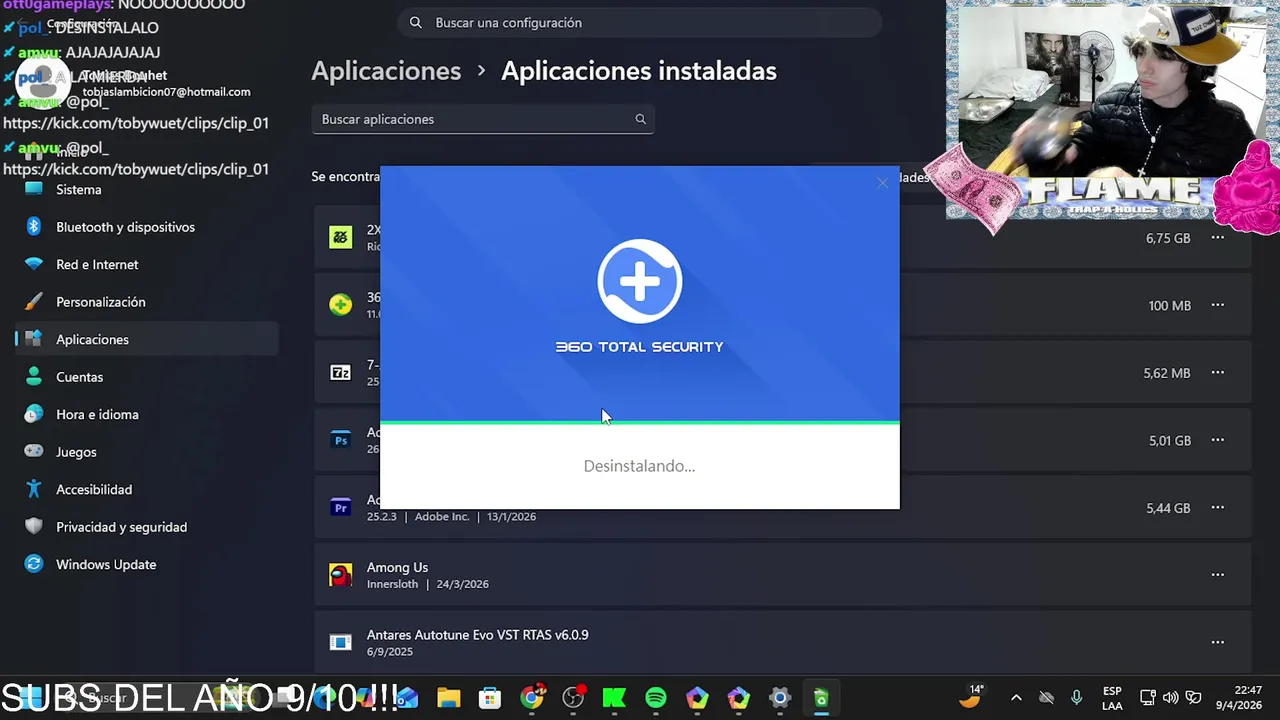The image size is (1280, 720).
Task: Open Cuentas settings page
Action: coord(146,377)
